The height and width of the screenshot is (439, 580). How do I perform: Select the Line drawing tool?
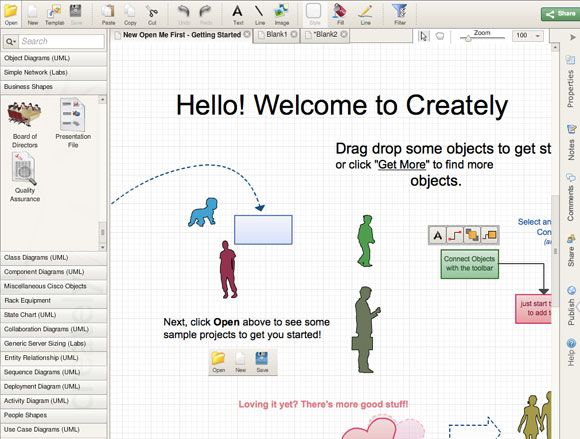(260, 14)
